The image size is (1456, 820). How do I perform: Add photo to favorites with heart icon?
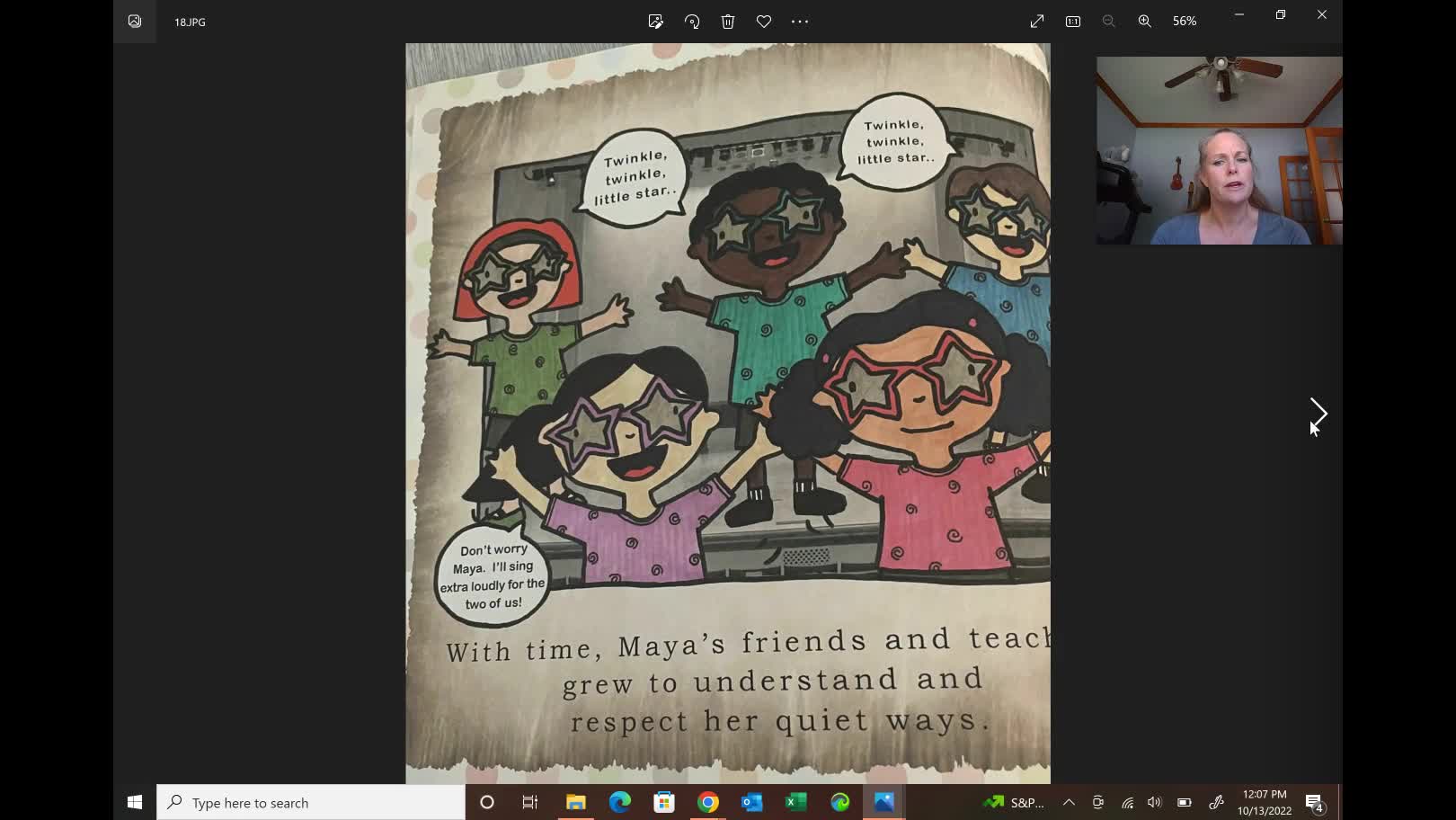pos(764,22)
